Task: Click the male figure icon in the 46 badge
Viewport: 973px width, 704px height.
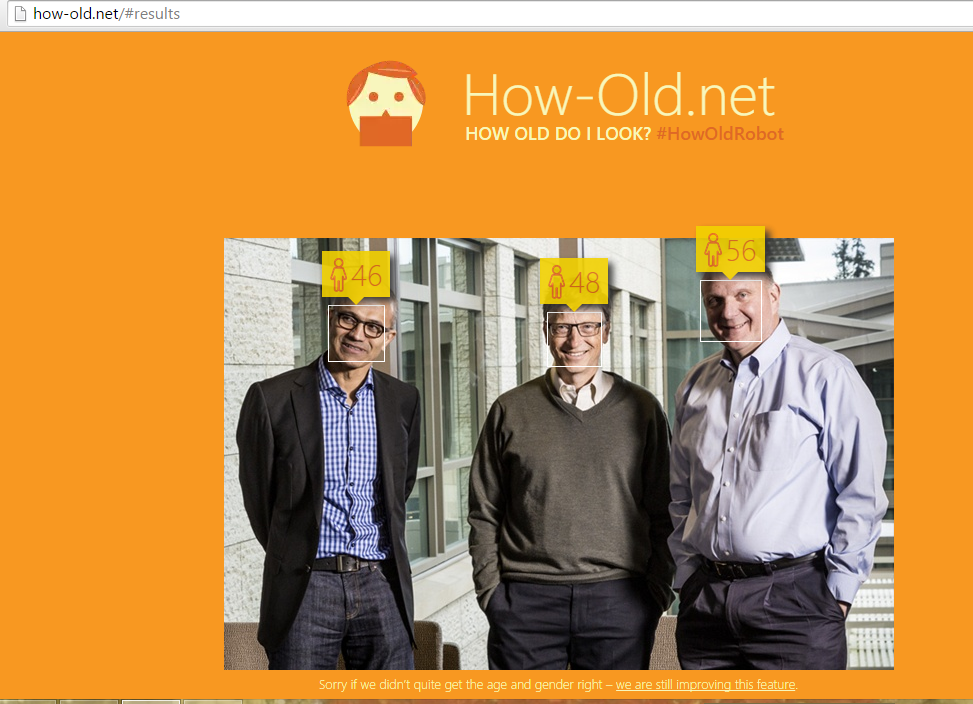Action: pos(337,274)
